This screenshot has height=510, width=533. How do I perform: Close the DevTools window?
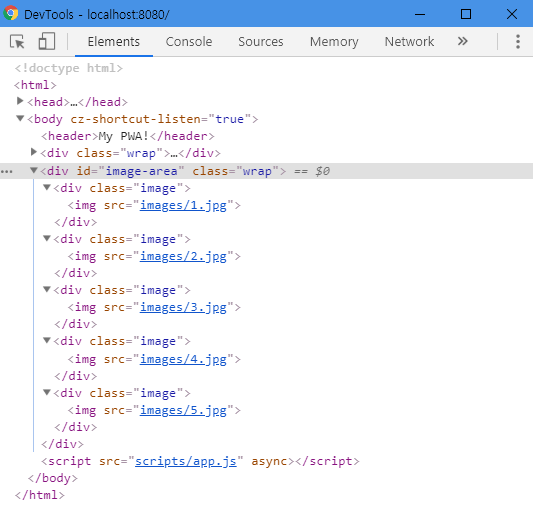[512, 14]
